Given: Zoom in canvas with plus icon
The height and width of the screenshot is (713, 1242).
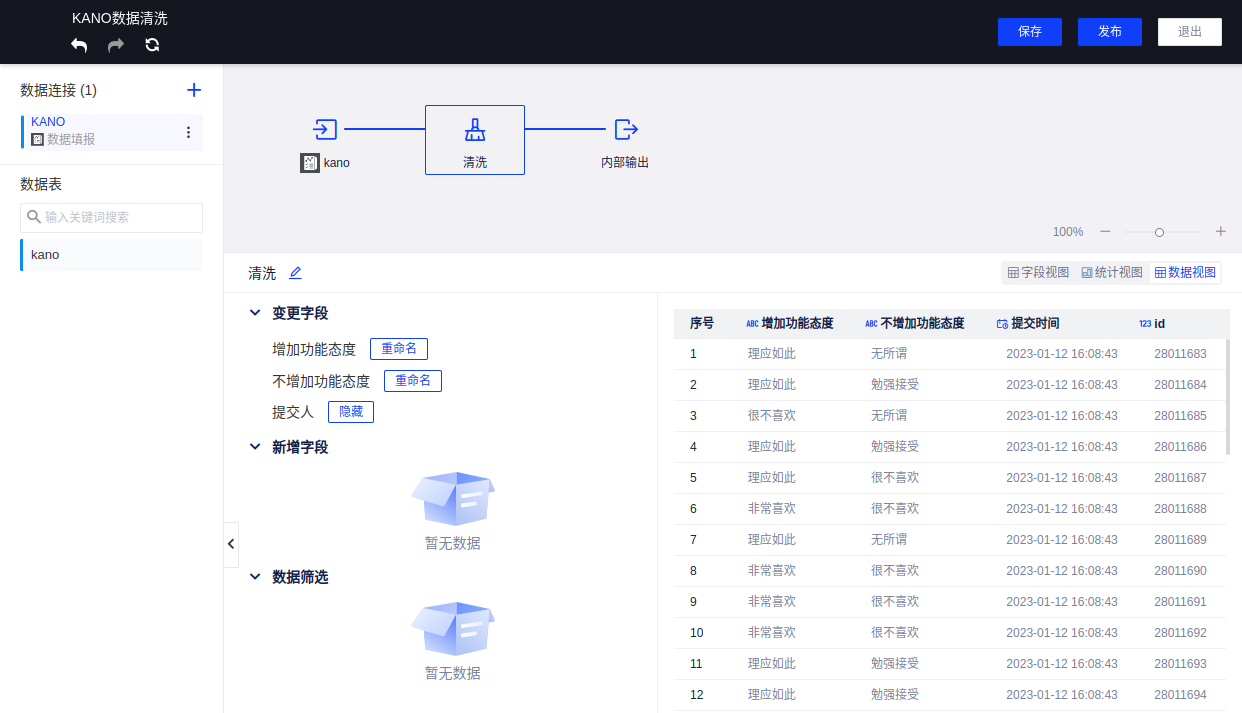Looking at the screenshot, I should coord(1220,231).
